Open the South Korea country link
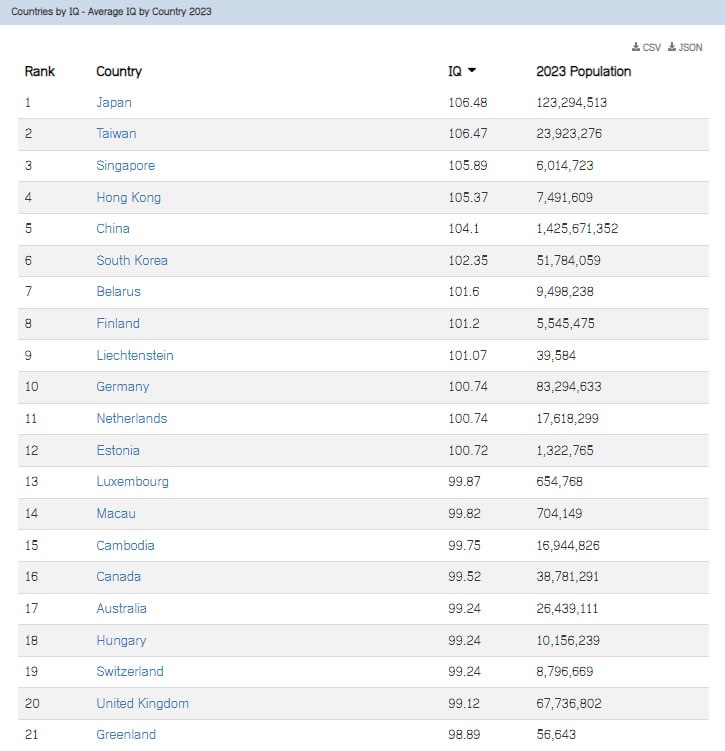The height and width of the screenshot is (751, 725). coord(132,260)
